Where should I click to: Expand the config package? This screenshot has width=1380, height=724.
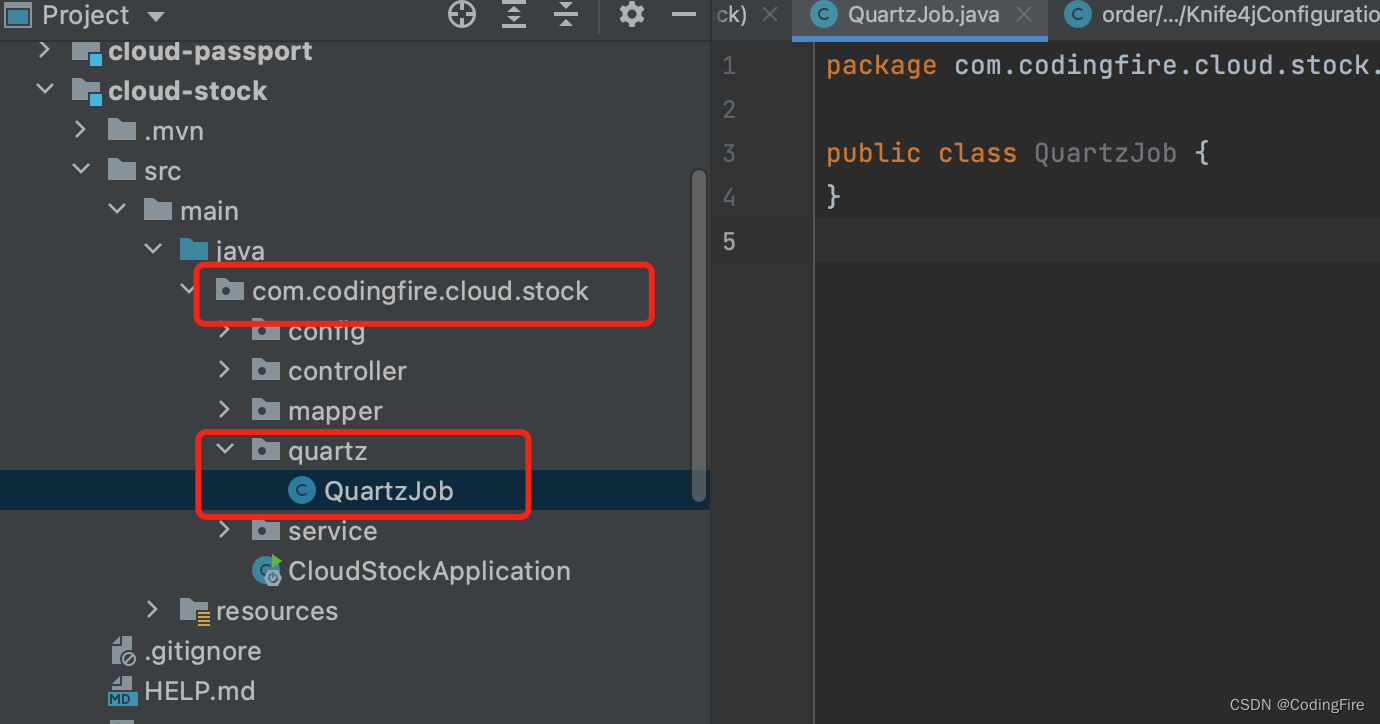click(x=224, y=330)
